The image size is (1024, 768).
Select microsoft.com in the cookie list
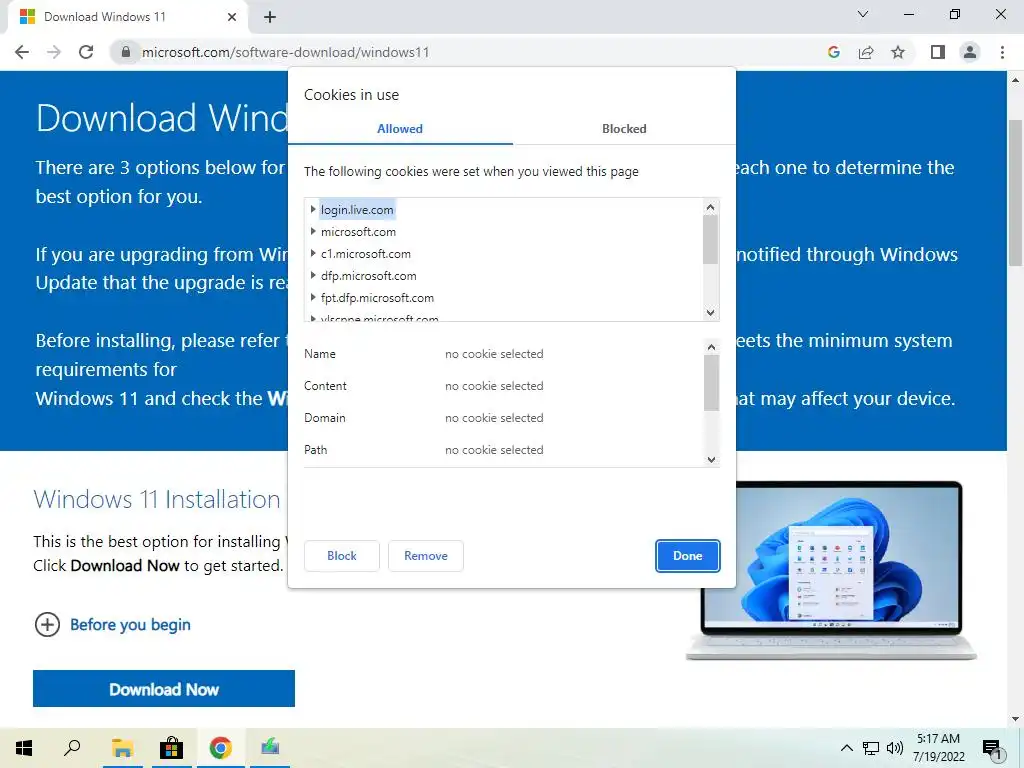pos(359,232)
